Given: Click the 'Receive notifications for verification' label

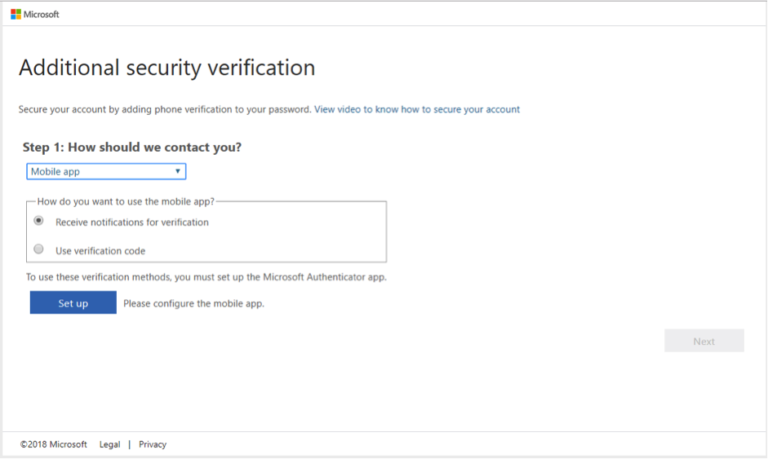Looking at the screenshot, I should (x=132, y=222).
